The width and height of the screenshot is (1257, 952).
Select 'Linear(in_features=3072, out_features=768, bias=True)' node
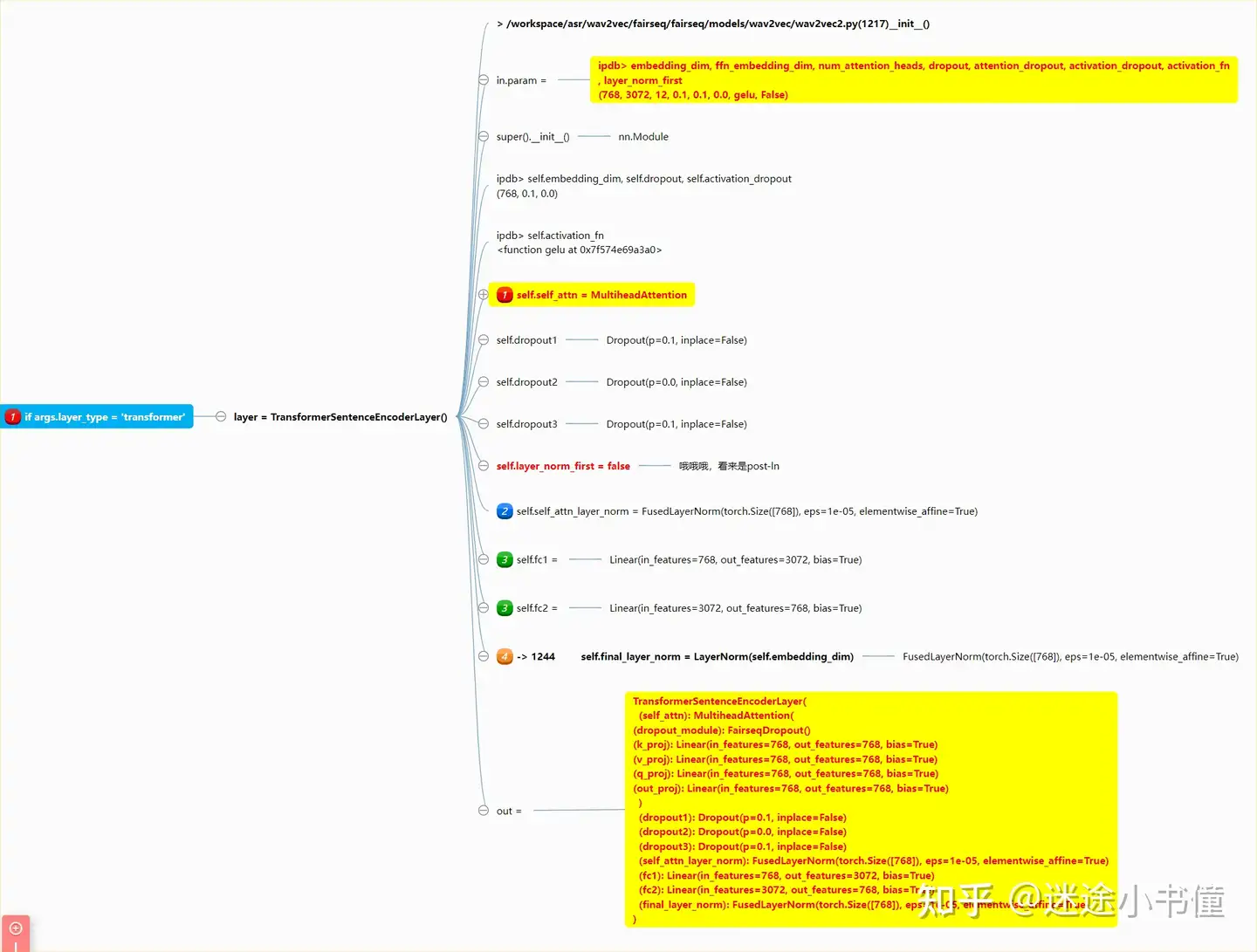pos(735,608)
